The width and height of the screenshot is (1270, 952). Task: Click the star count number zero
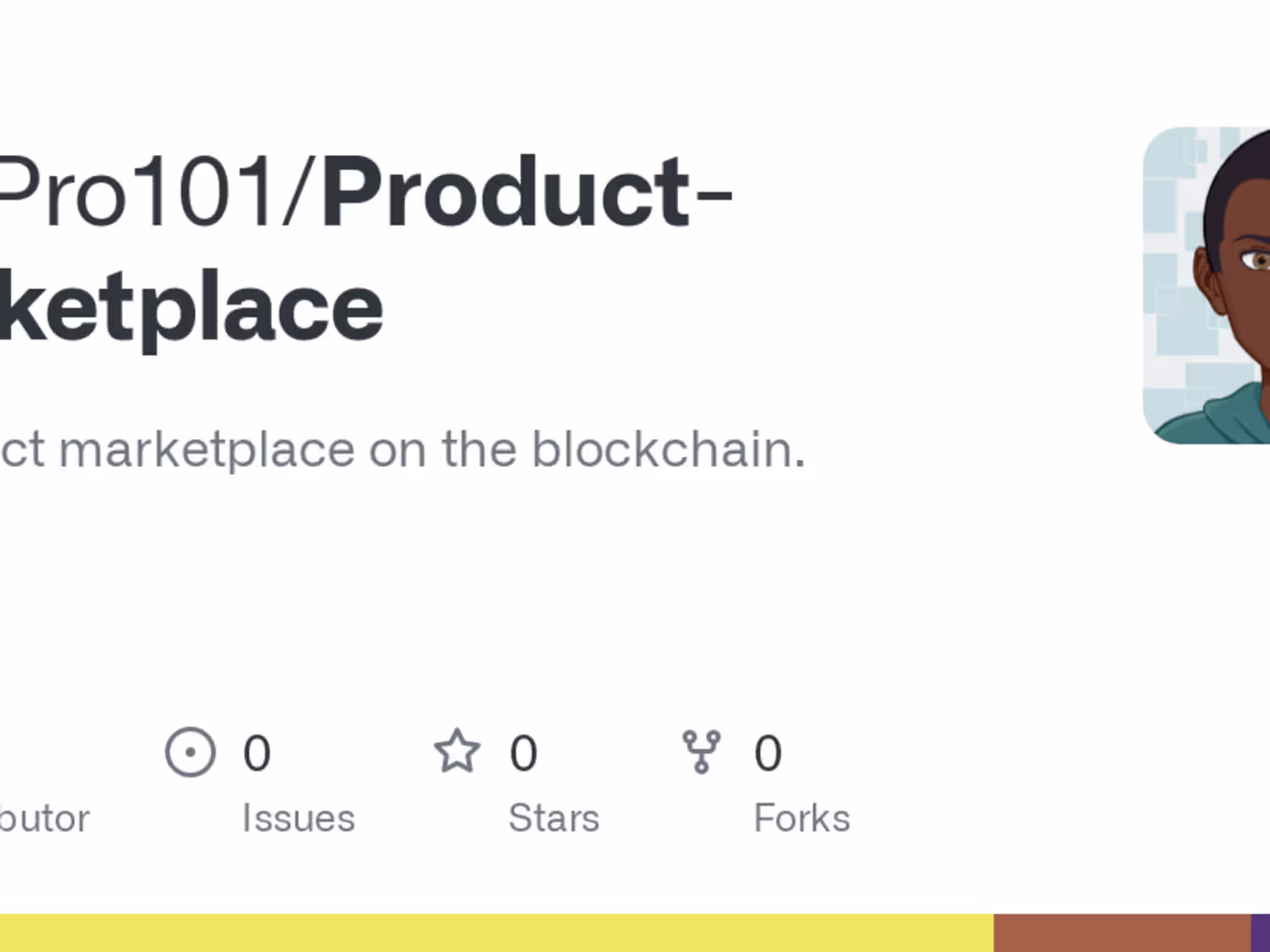point(523,753)
